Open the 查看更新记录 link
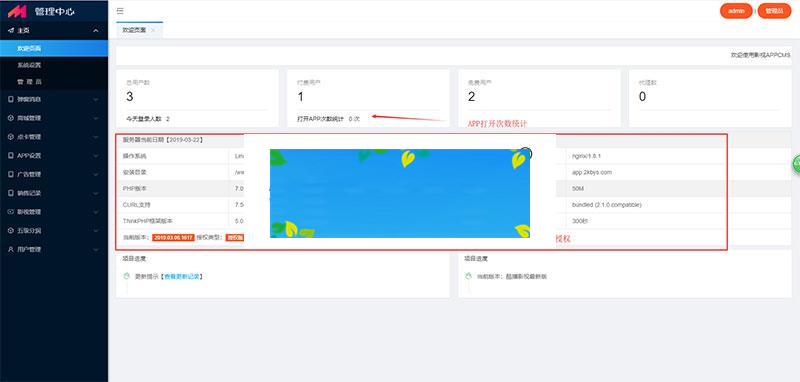 pyautogui.click(x=182, y=276)
